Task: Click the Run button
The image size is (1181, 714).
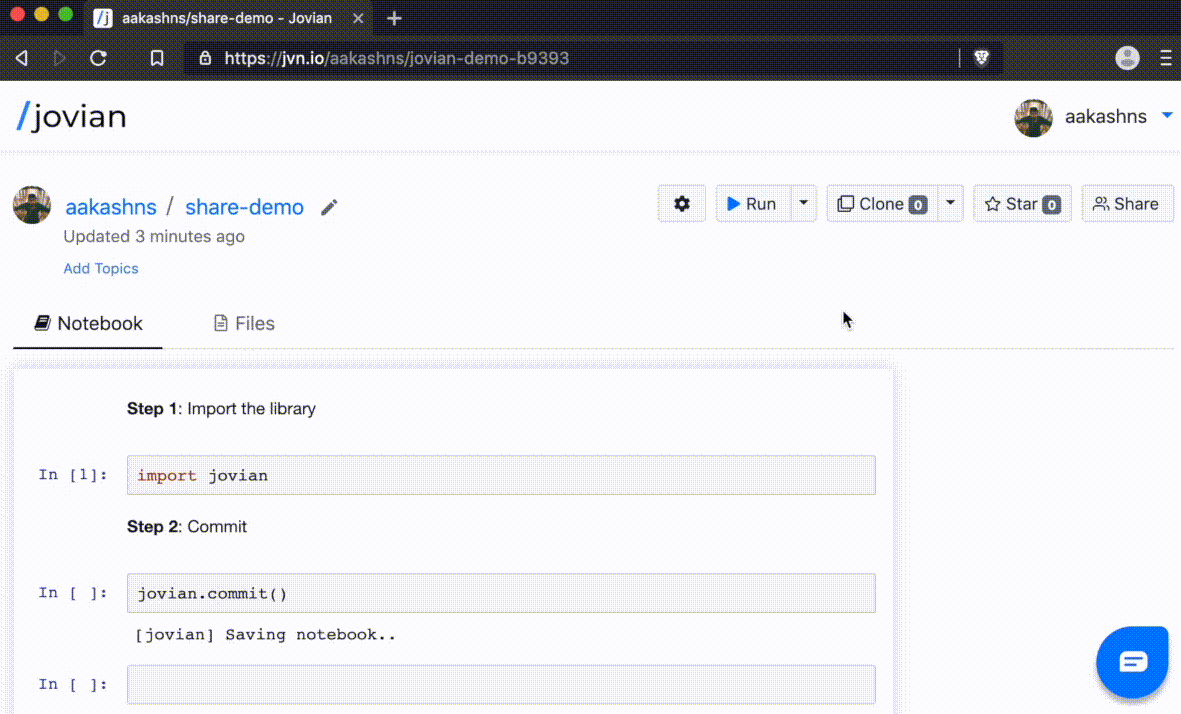Action: (x=752, y=203)
